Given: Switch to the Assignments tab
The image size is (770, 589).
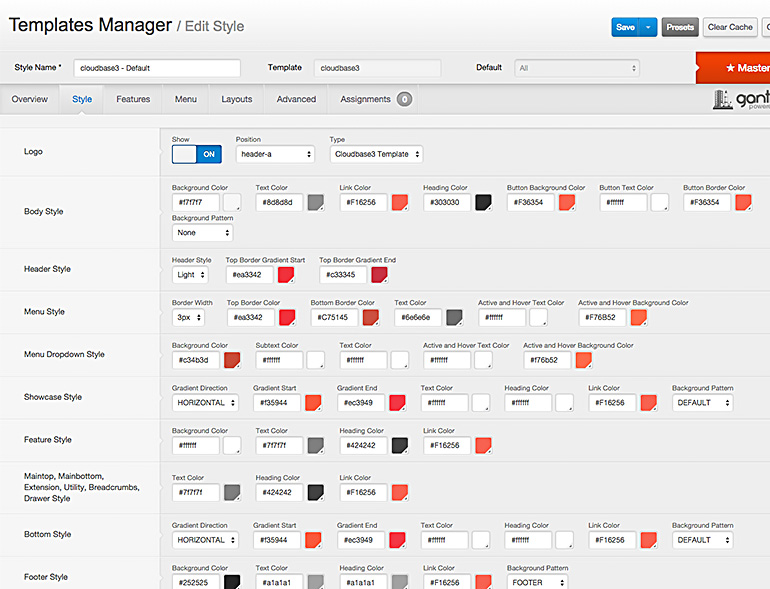Looking at the screenshot, I should [x=365, y=99].
